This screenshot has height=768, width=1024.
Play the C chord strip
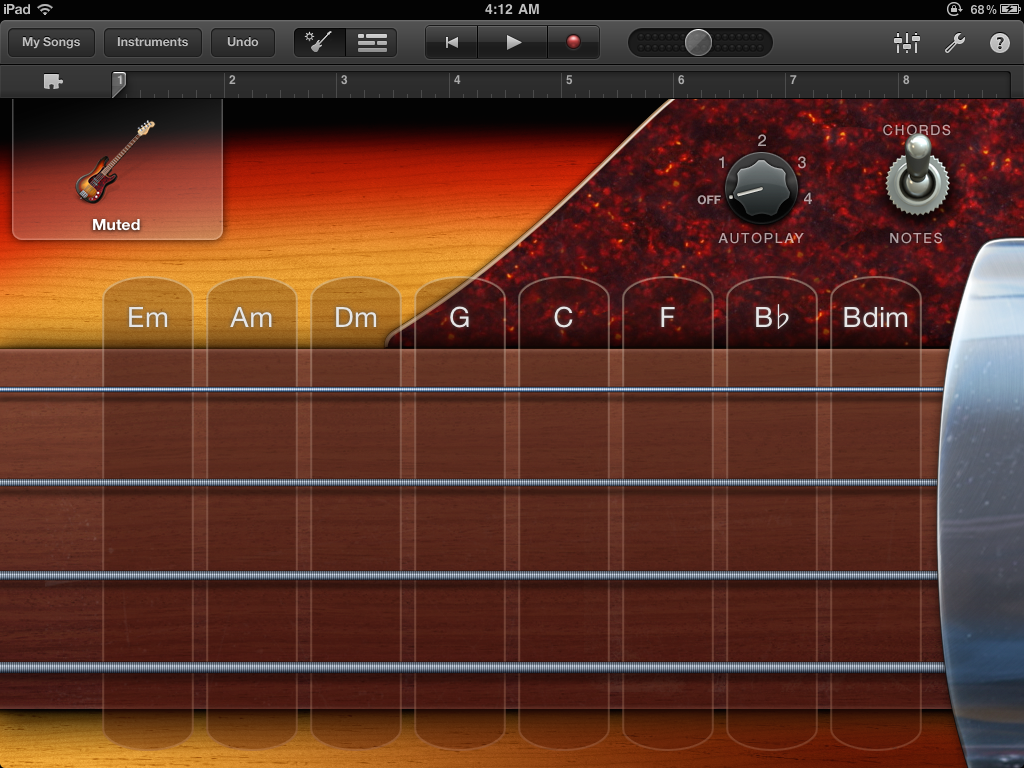tap(563, 513)
